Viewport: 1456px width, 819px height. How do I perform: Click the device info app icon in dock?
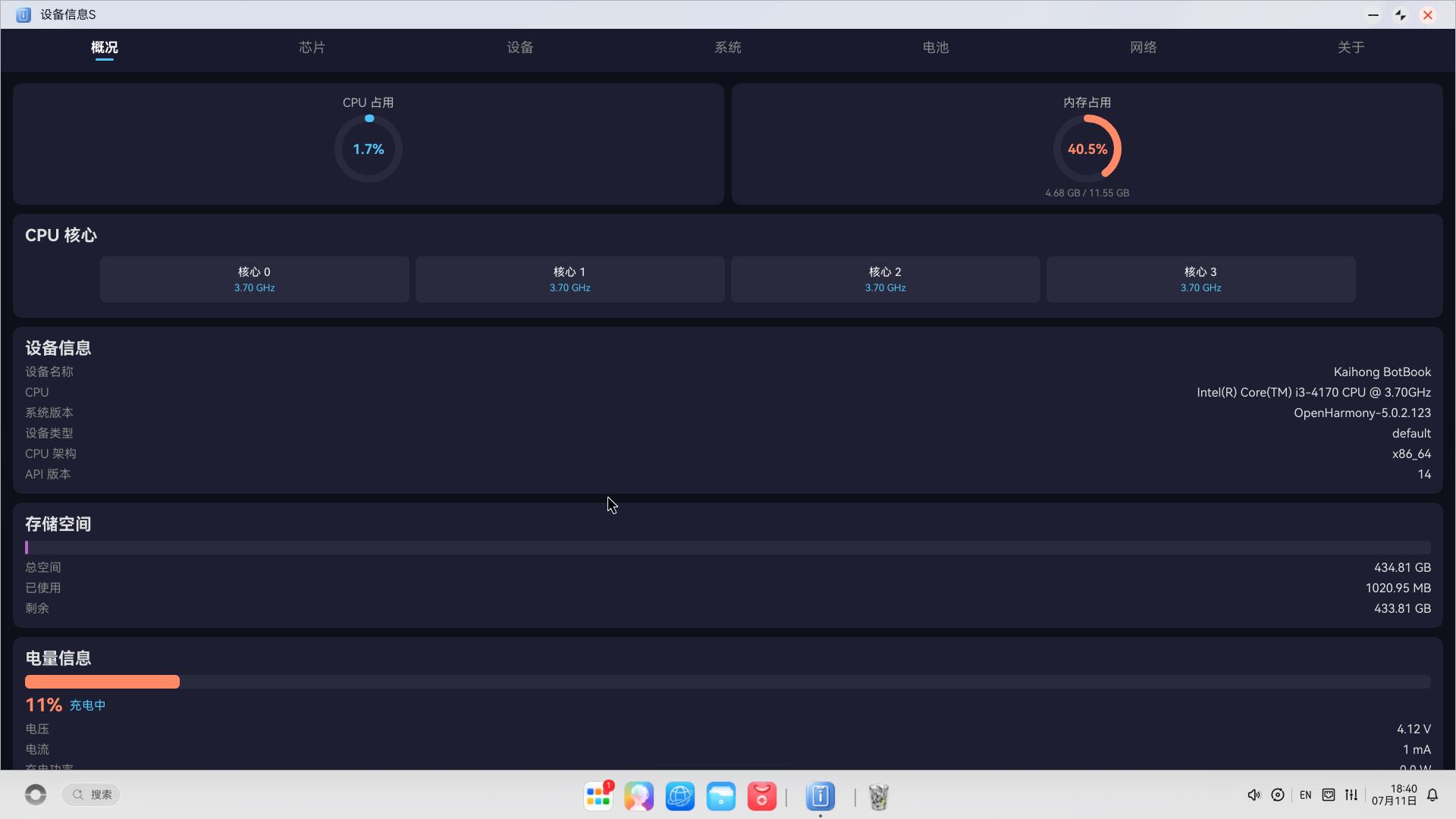(x=821, y=796)
